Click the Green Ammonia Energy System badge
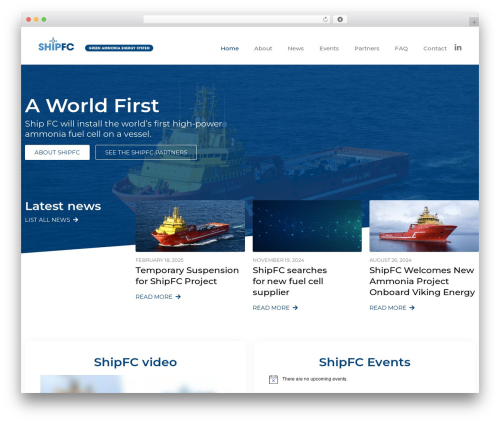Screen dimensions: 500x423 119,48
